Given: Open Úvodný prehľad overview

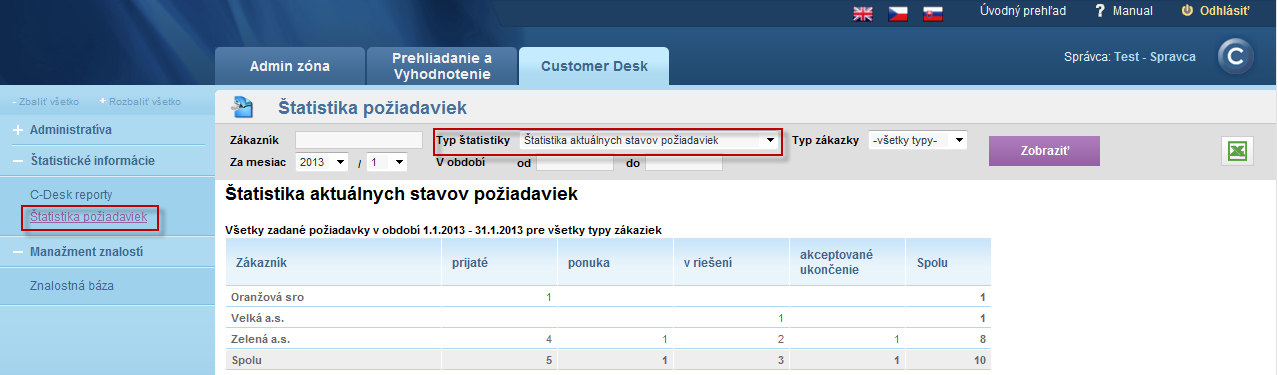Looking at the screenshot, I should click(1024, 11).
